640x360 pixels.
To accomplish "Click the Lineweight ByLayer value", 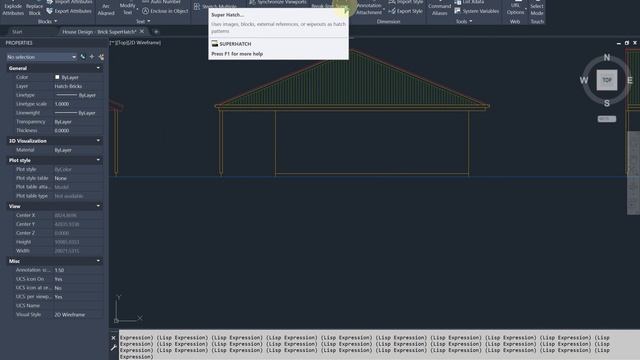I will (78, 113).
